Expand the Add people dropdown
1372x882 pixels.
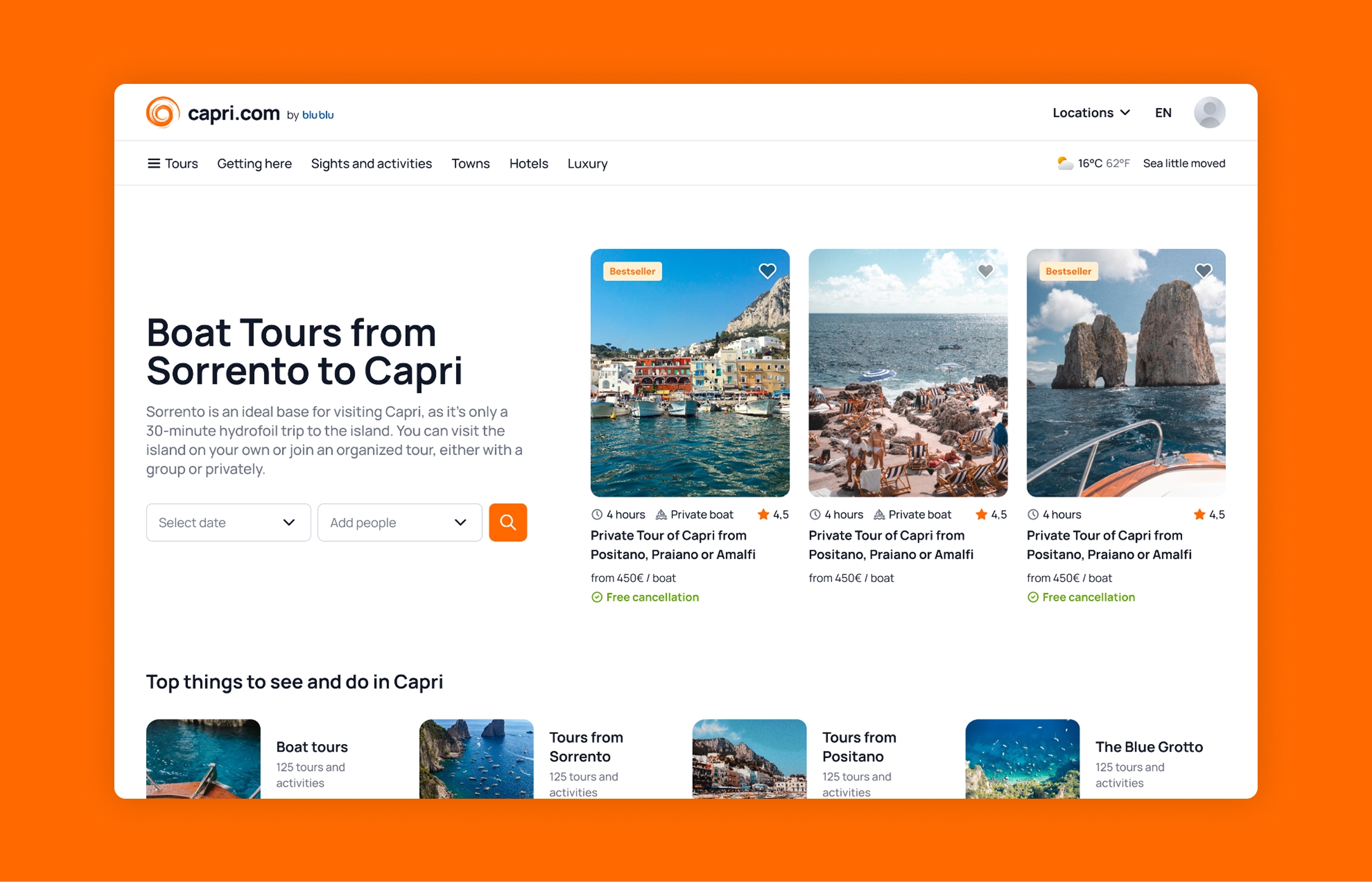[400, 522]
